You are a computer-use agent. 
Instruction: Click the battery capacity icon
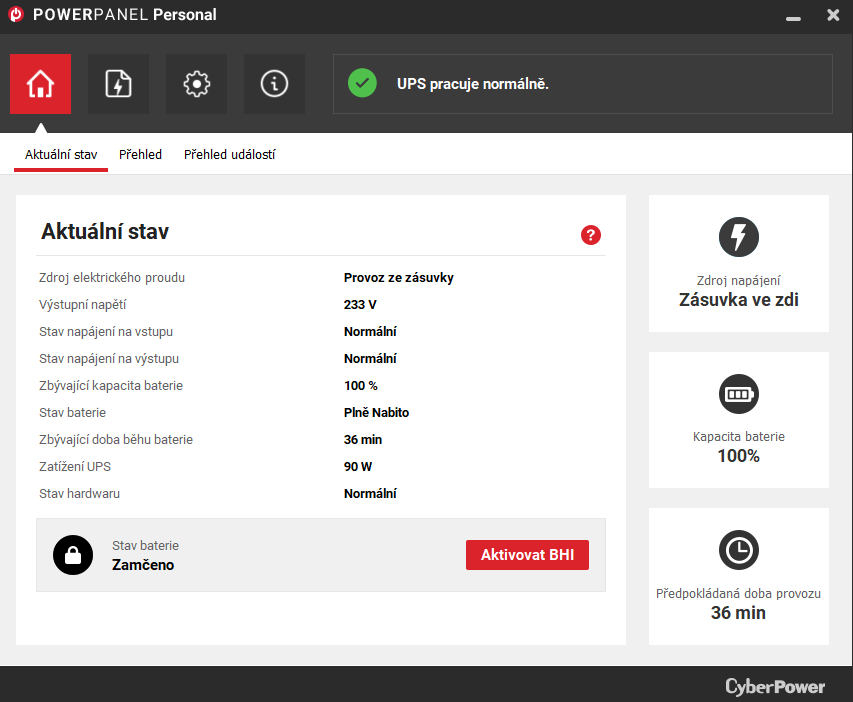(x=738, y=394)
